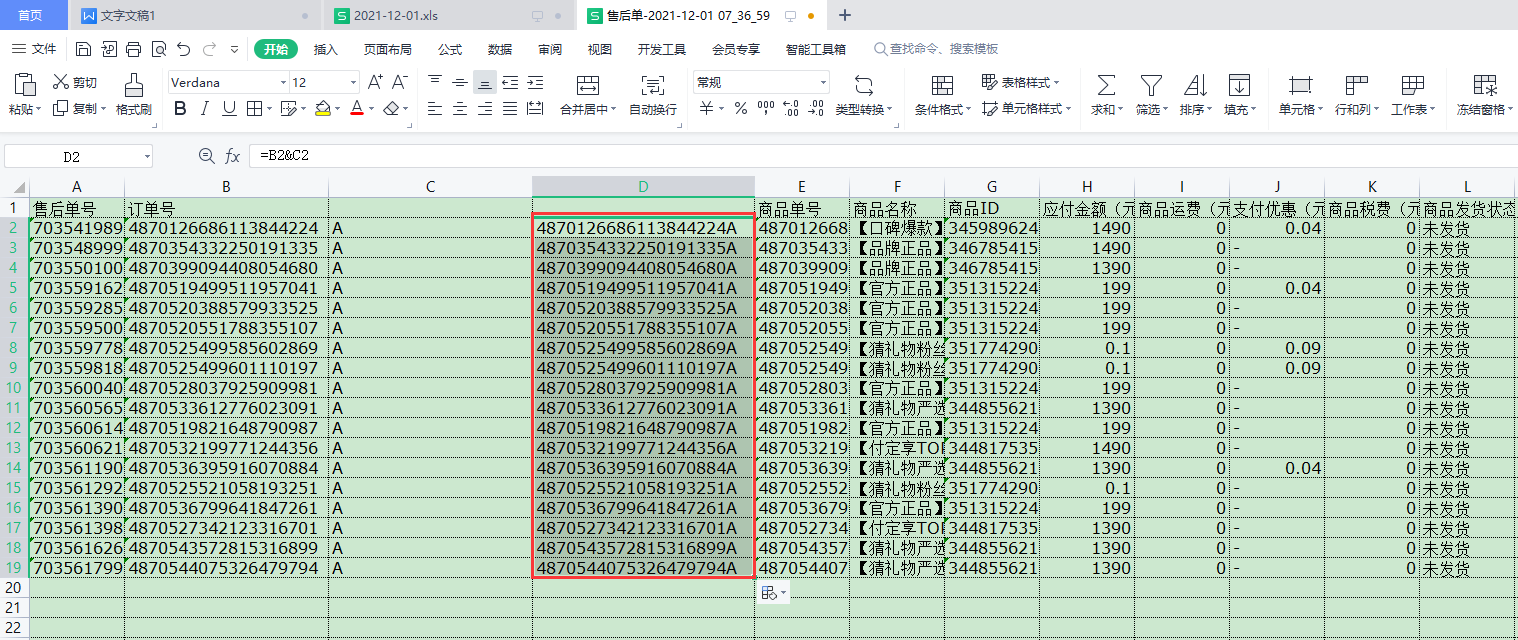Redo the last undone action
Viewport: 1518px width, 640px height.
[209, 49]
